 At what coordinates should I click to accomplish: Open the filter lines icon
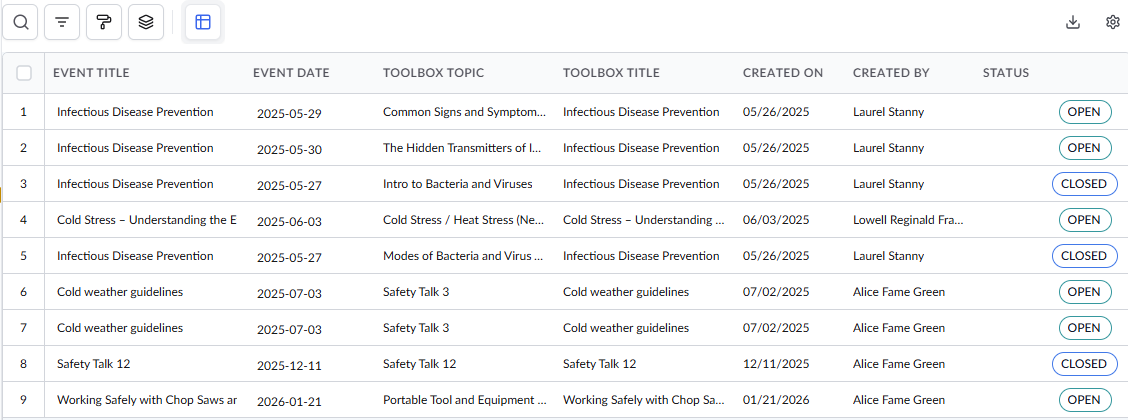click(62, 22)
